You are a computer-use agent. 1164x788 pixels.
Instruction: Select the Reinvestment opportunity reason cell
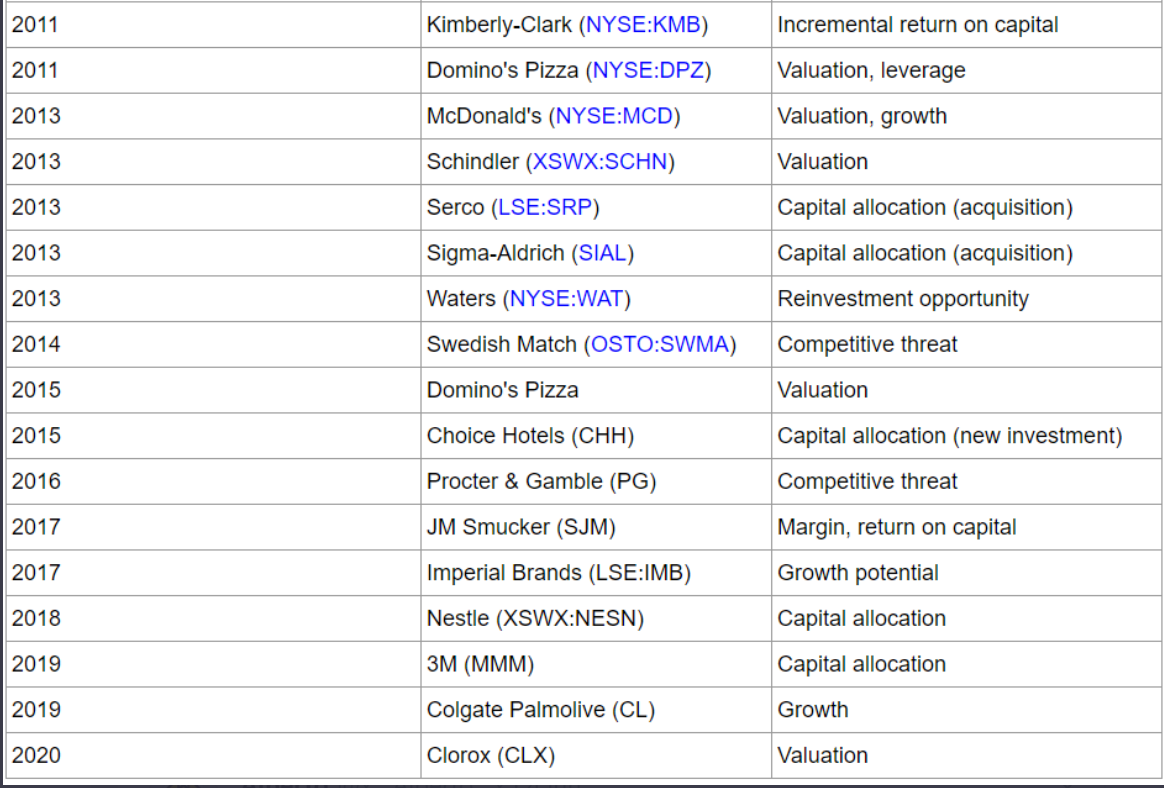point(967,299)
